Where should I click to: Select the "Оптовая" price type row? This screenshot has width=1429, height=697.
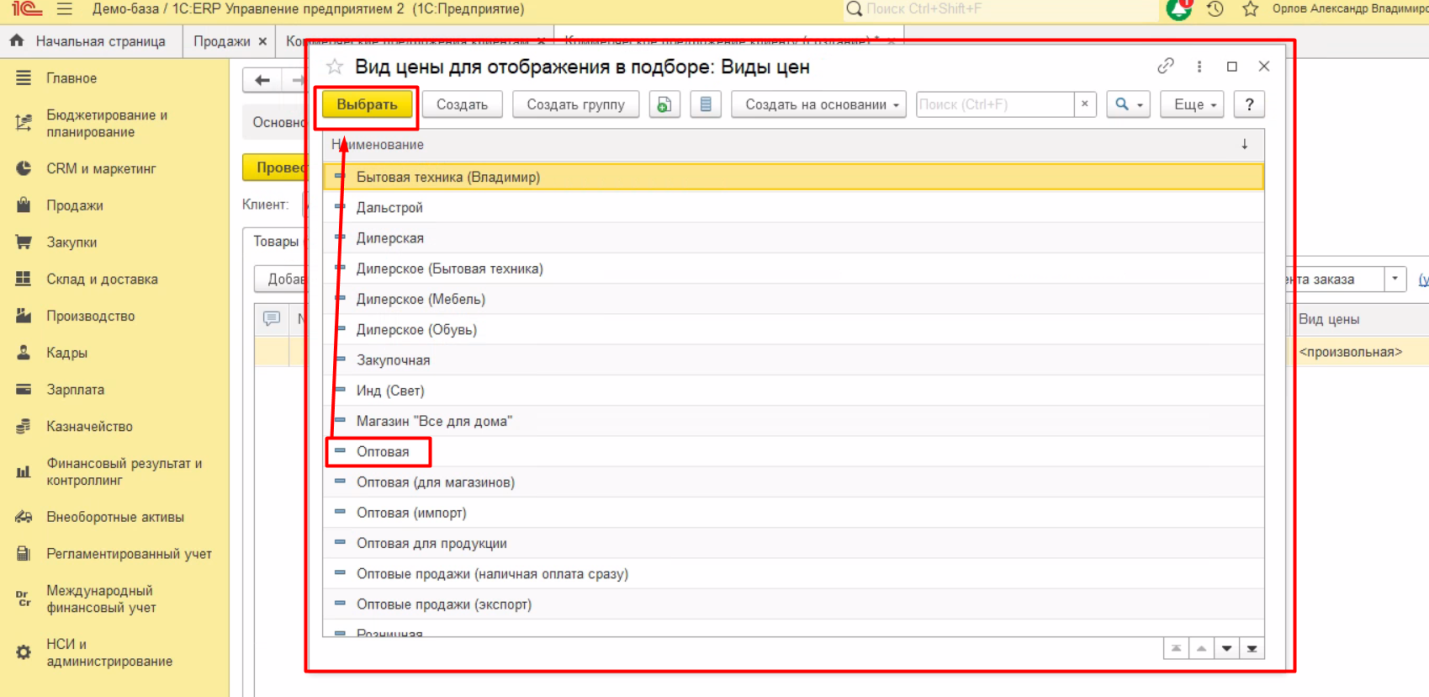pyautogui.click(x=383, y=452)
